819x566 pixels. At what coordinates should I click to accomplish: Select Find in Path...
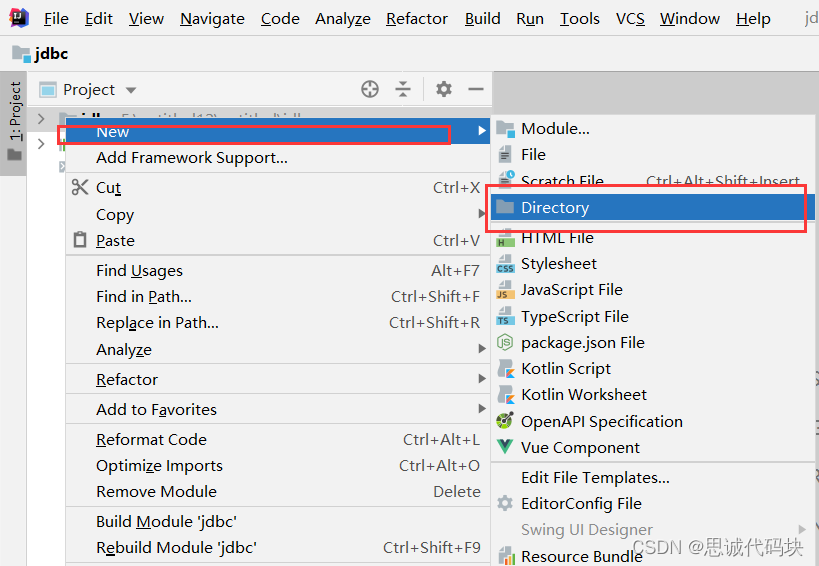pyautogui.click(x=277, y=297)
